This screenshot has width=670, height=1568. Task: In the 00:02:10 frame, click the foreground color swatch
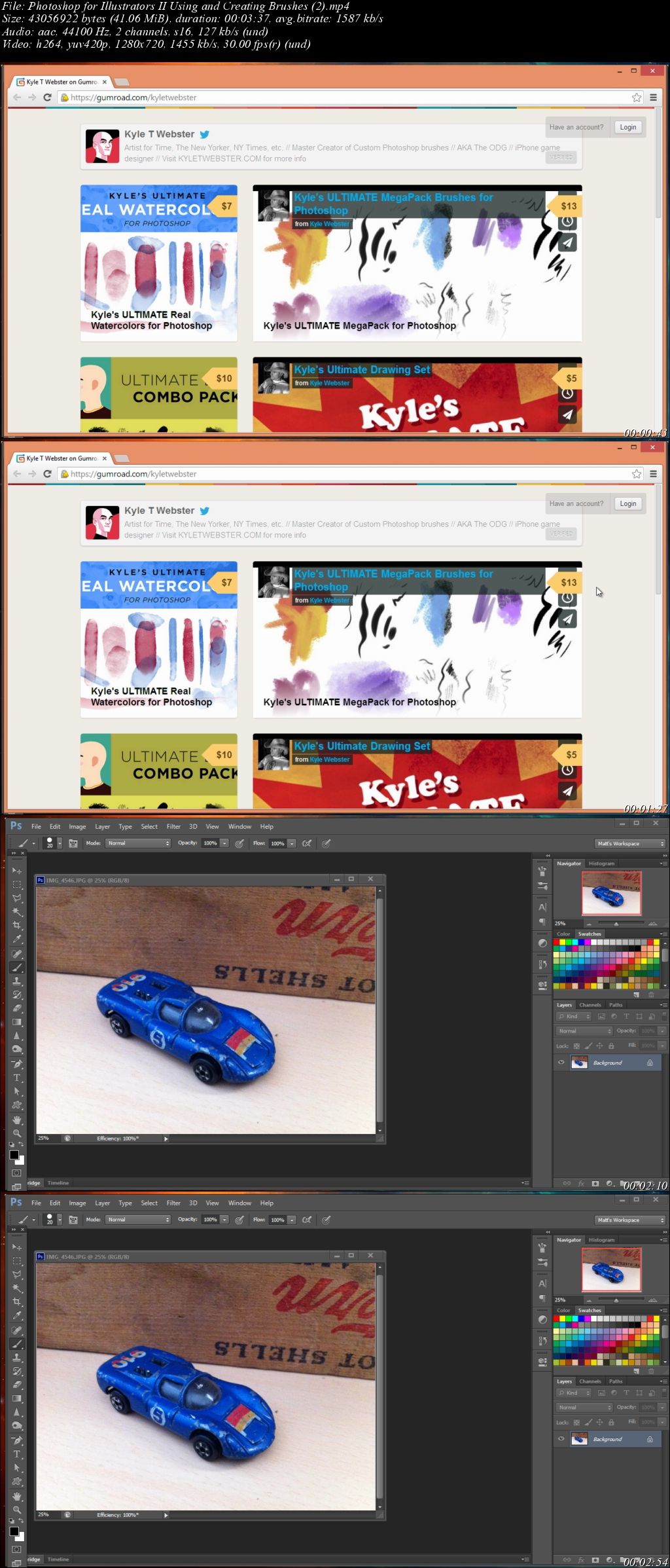coord(14,1154)
